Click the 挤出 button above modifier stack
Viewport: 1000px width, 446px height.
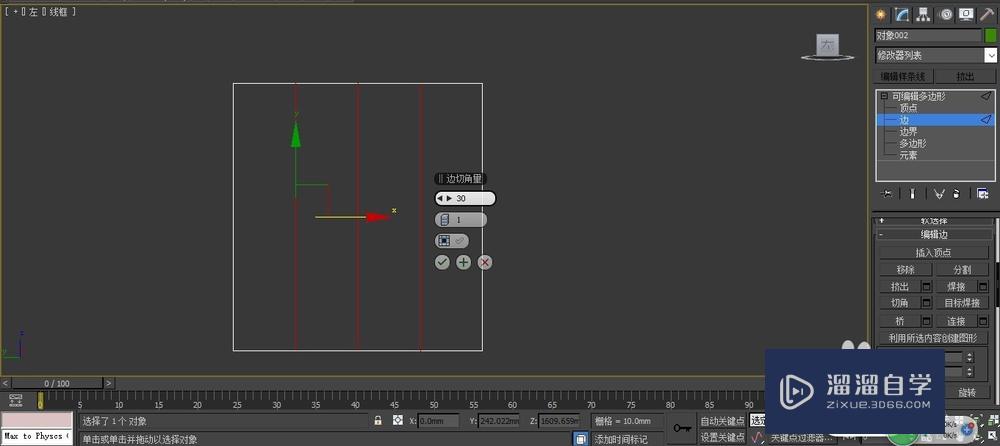(x=966, y=76)
